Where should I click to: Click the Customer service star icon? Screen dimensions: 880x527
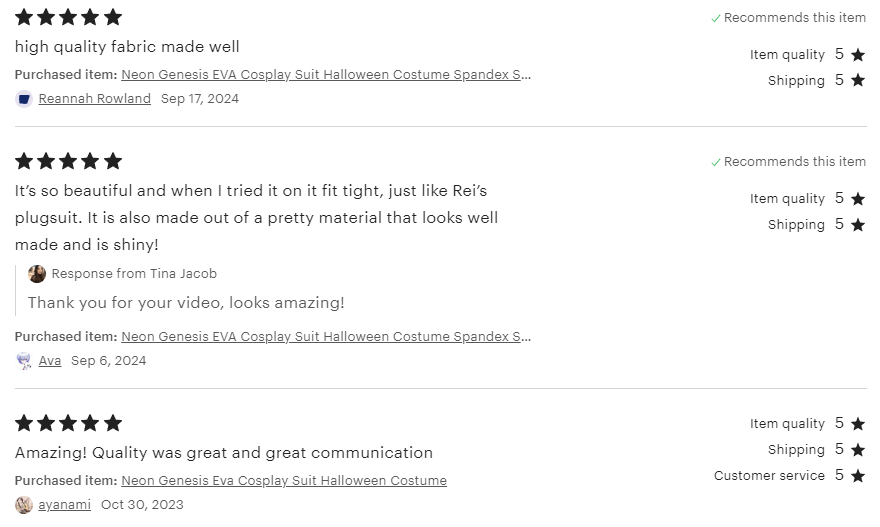(x=857, y=476)
